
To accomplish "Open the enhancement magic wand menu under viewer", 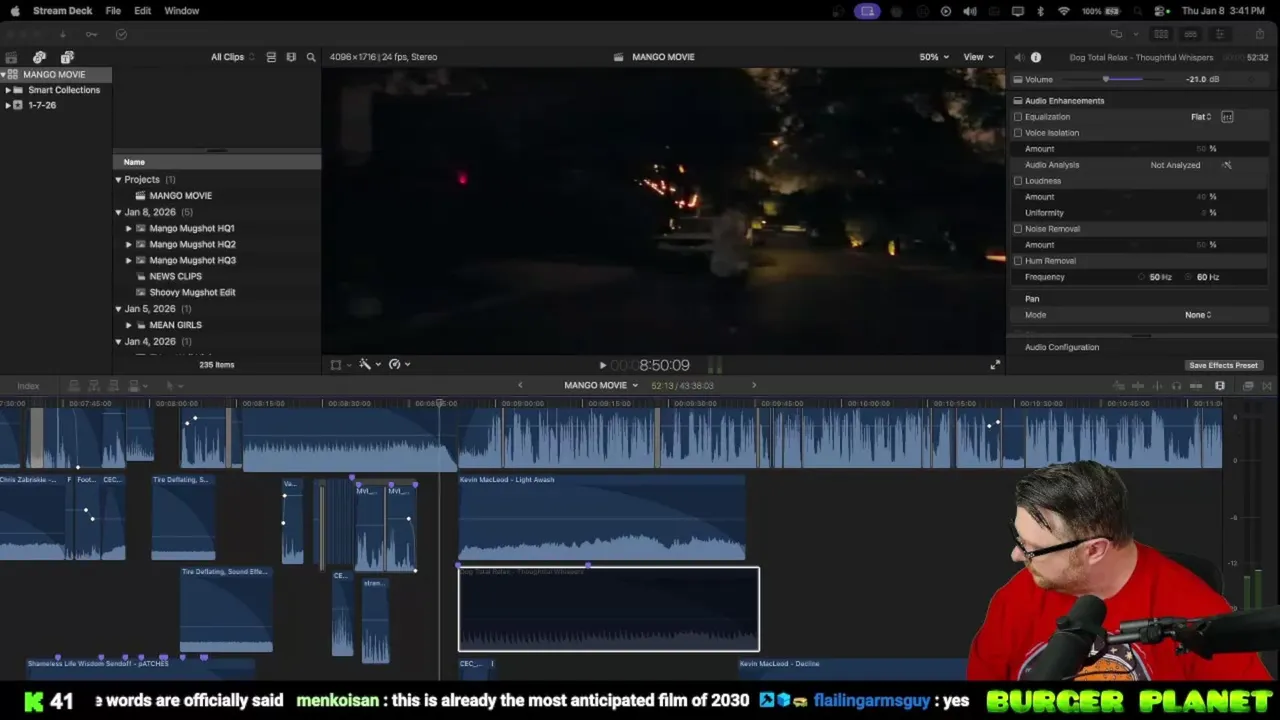I will (x=369, y=365).
